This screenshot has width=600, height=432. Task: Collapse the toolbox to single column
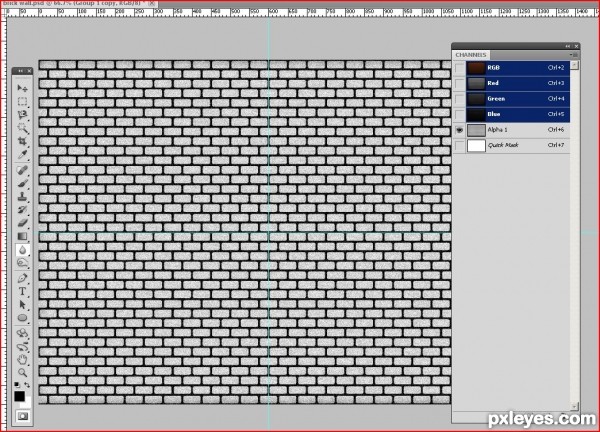pos(20,71)
